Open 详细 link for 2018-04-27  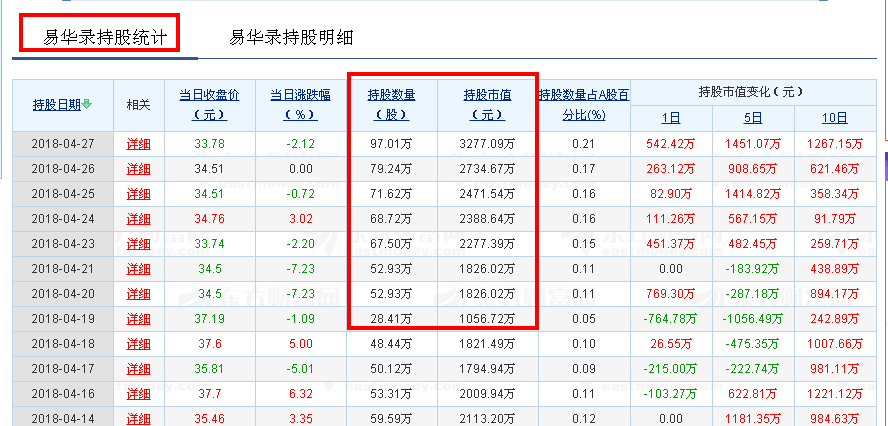139,144
